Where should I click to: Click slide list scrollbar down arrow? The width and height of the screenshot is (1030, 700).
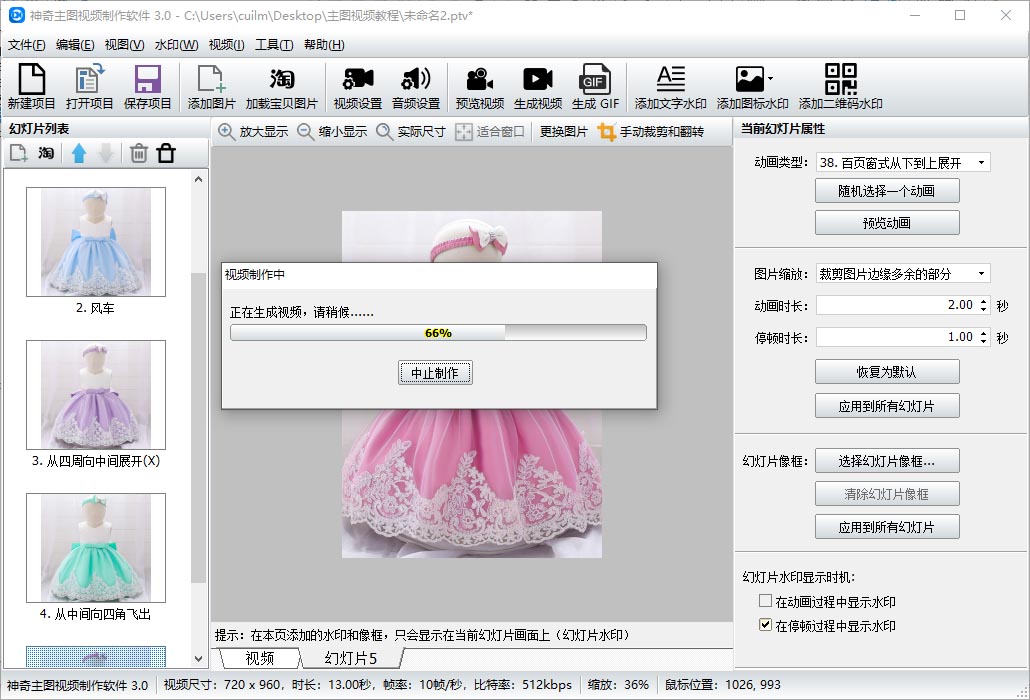tap(198, 658)
